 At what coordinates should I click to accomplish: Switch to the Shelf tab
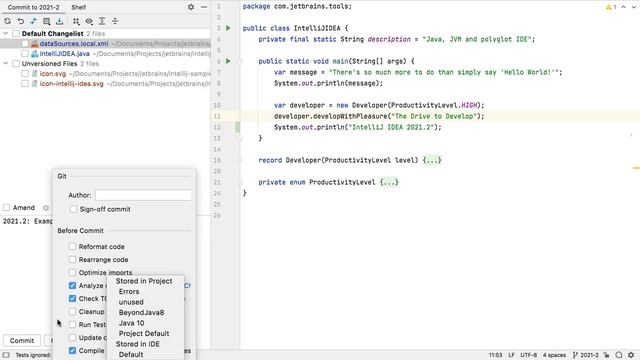point(79,7)
